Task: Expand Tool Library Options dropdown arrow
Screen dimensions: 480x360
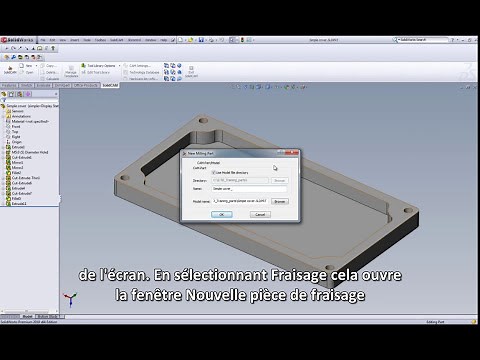Action: pos(119,66)
